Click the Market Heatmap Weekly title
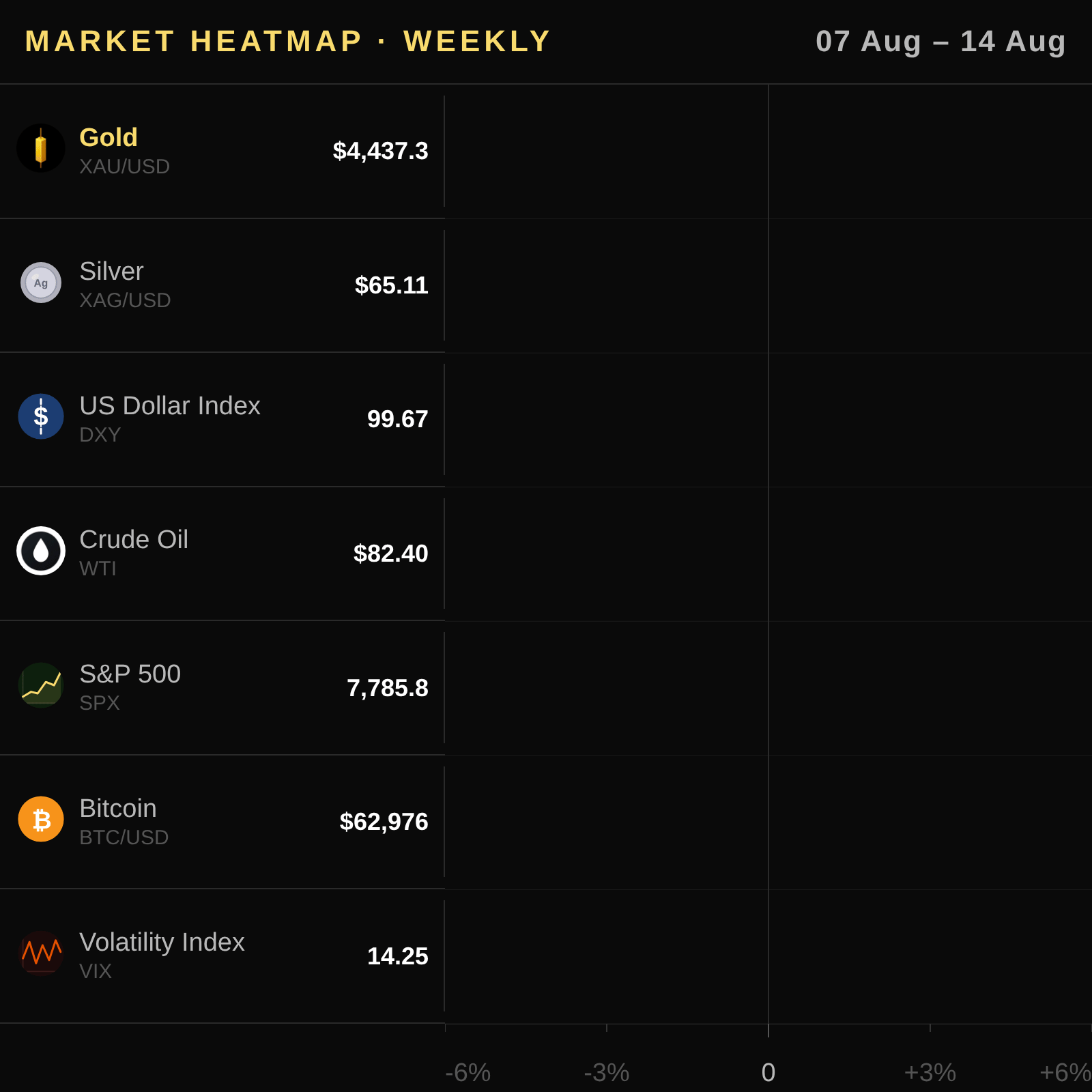 [288, 42]
